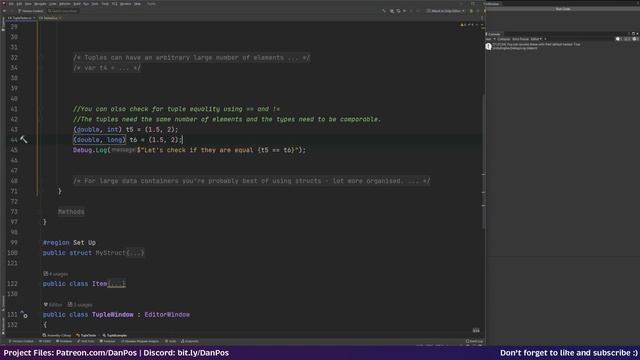
Task: Click the editor view icon at bottom-right of code
Action: click(476, 330)
